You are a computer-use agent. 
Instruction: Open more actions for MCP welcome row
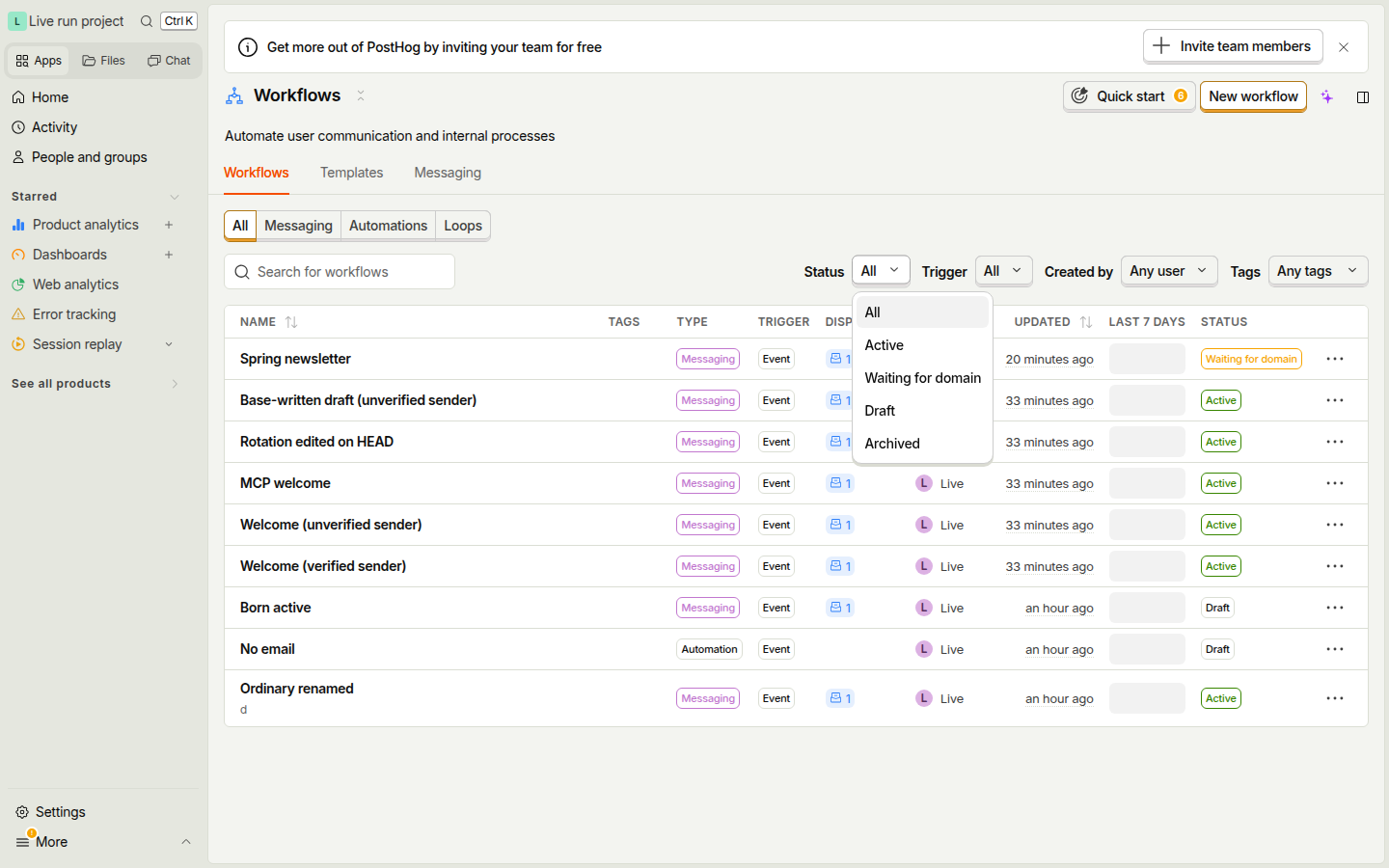pos(1335,483)
